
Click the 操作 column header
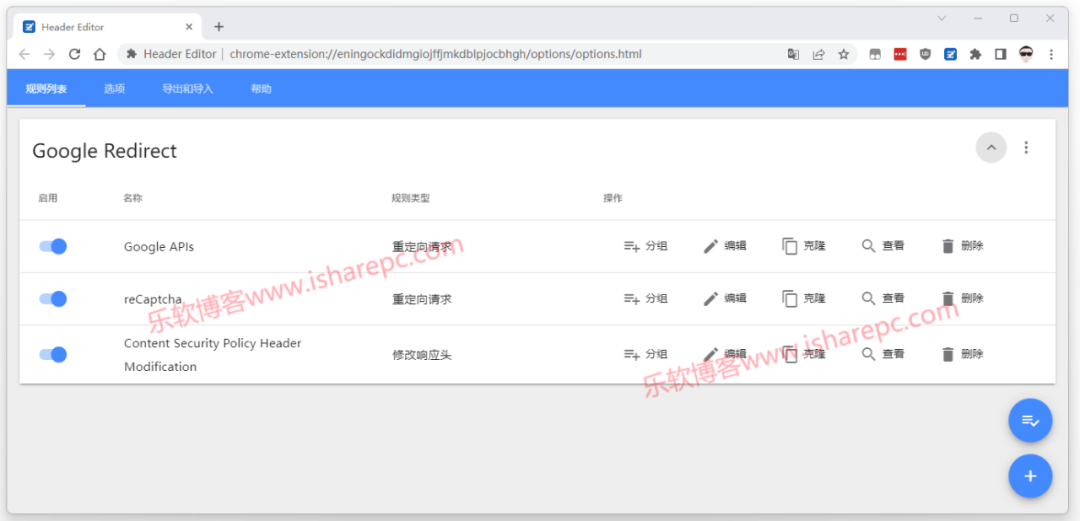coord(613,198)
